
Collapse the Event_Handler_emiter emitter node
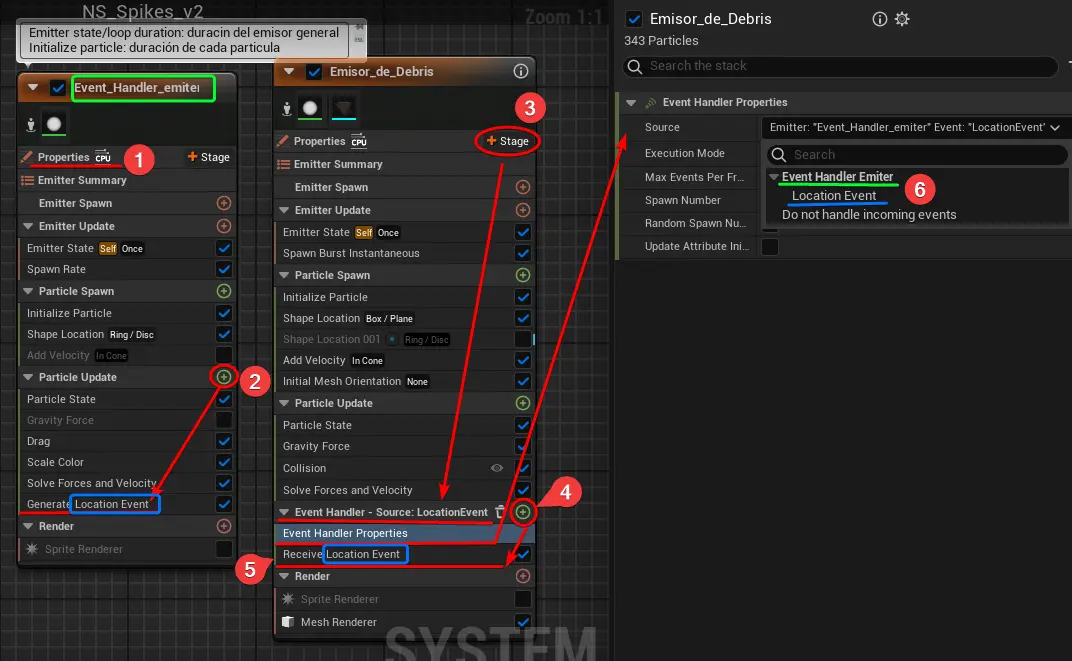pos(33,88)
